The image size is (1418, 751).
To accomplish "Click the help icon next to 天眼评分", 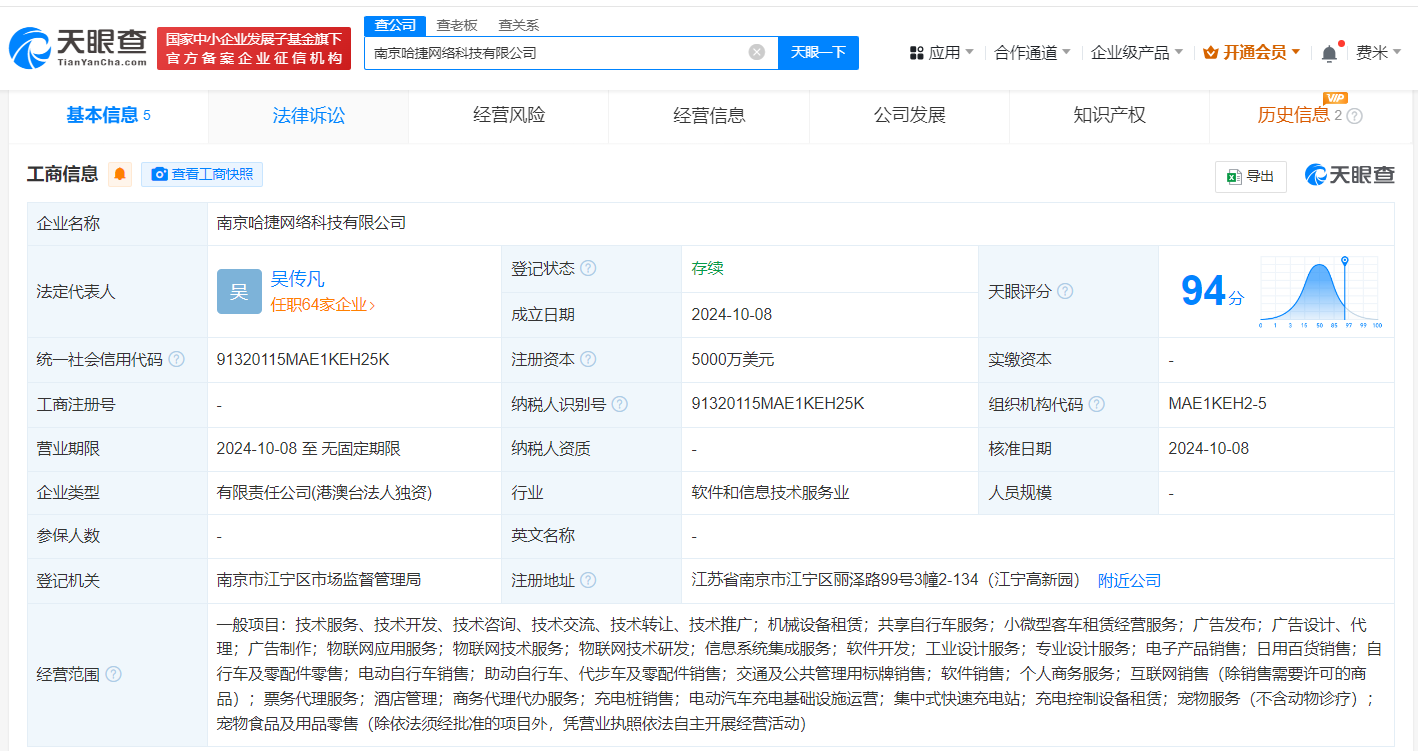I will (1065, 291).
